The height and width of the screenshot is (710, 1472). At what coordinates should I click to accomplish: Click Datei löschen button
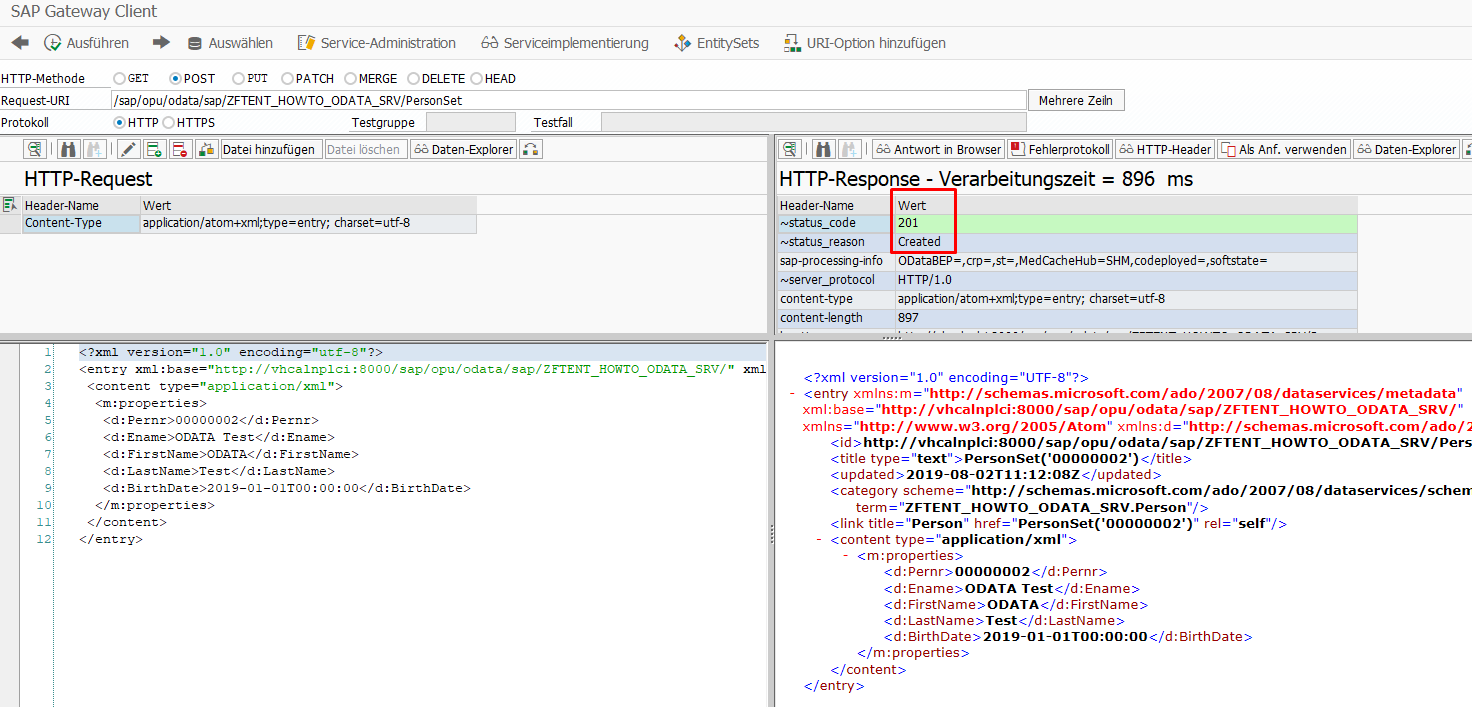(364, 149)
